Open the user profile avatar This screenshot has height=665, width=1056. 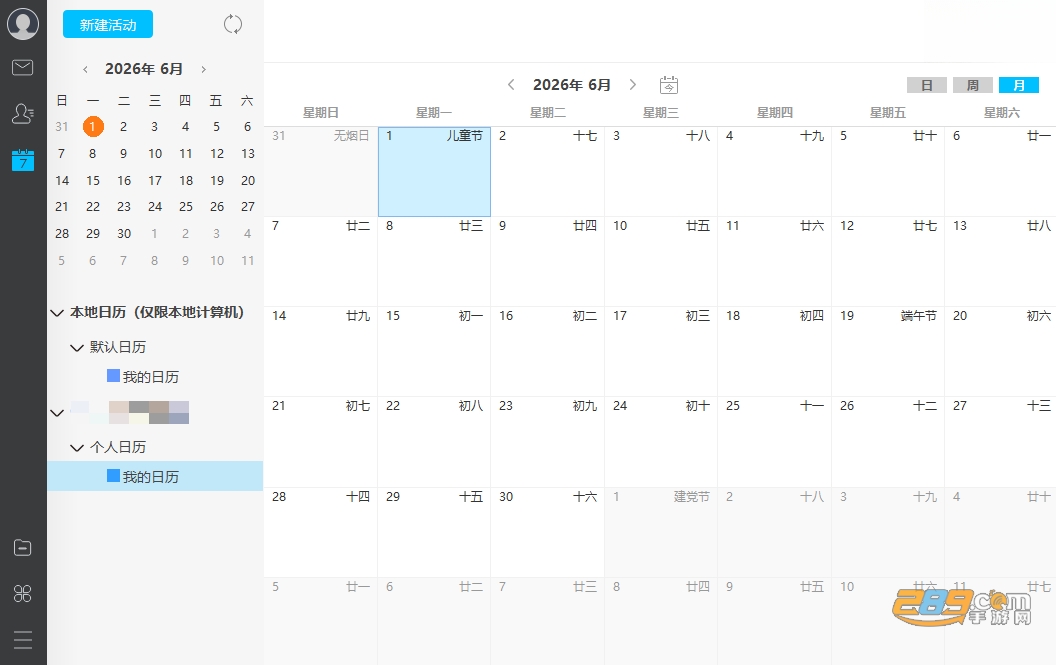tap(23, 24)
